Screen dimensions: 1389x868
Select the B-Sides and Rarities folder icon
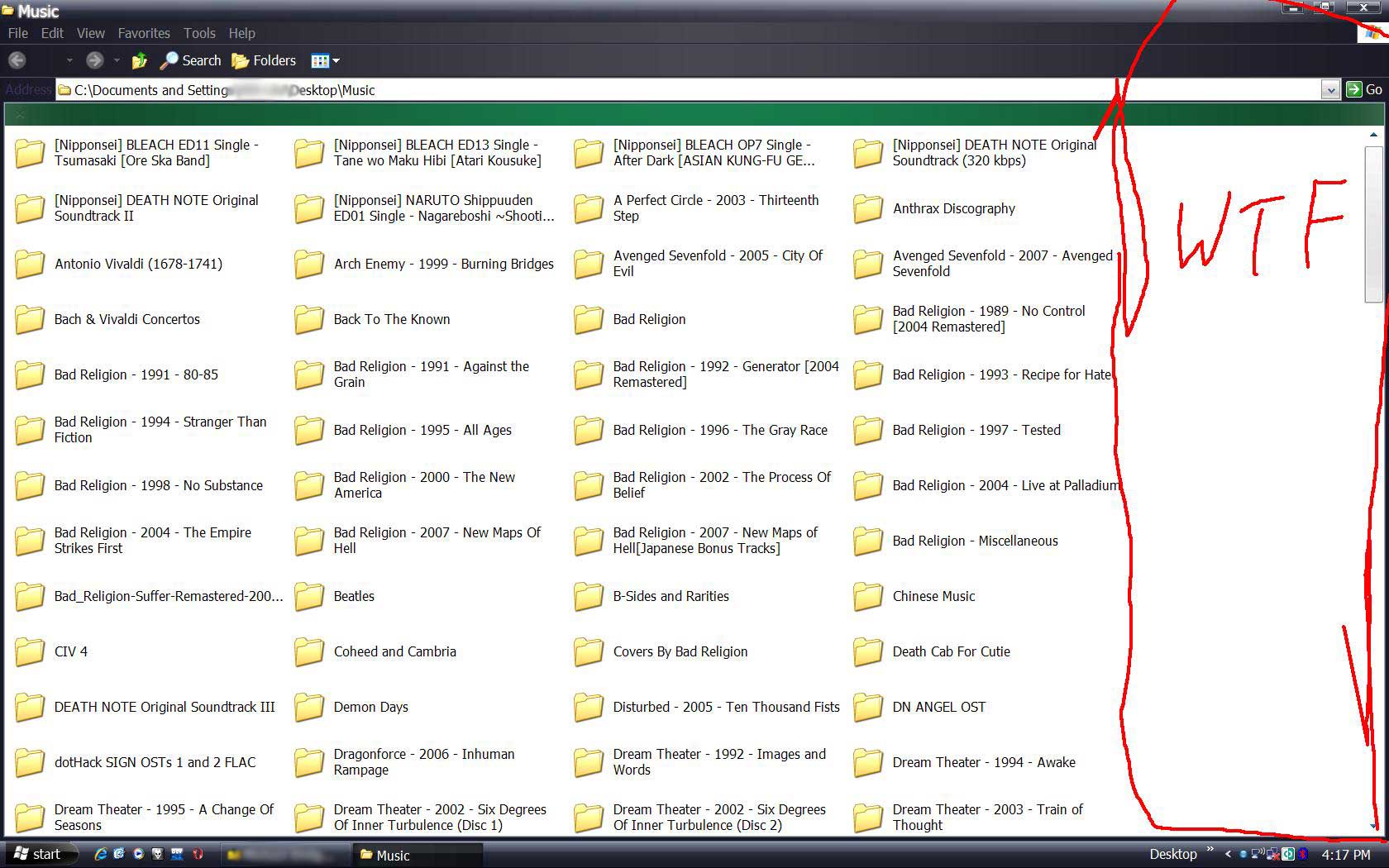pos(589,596)
